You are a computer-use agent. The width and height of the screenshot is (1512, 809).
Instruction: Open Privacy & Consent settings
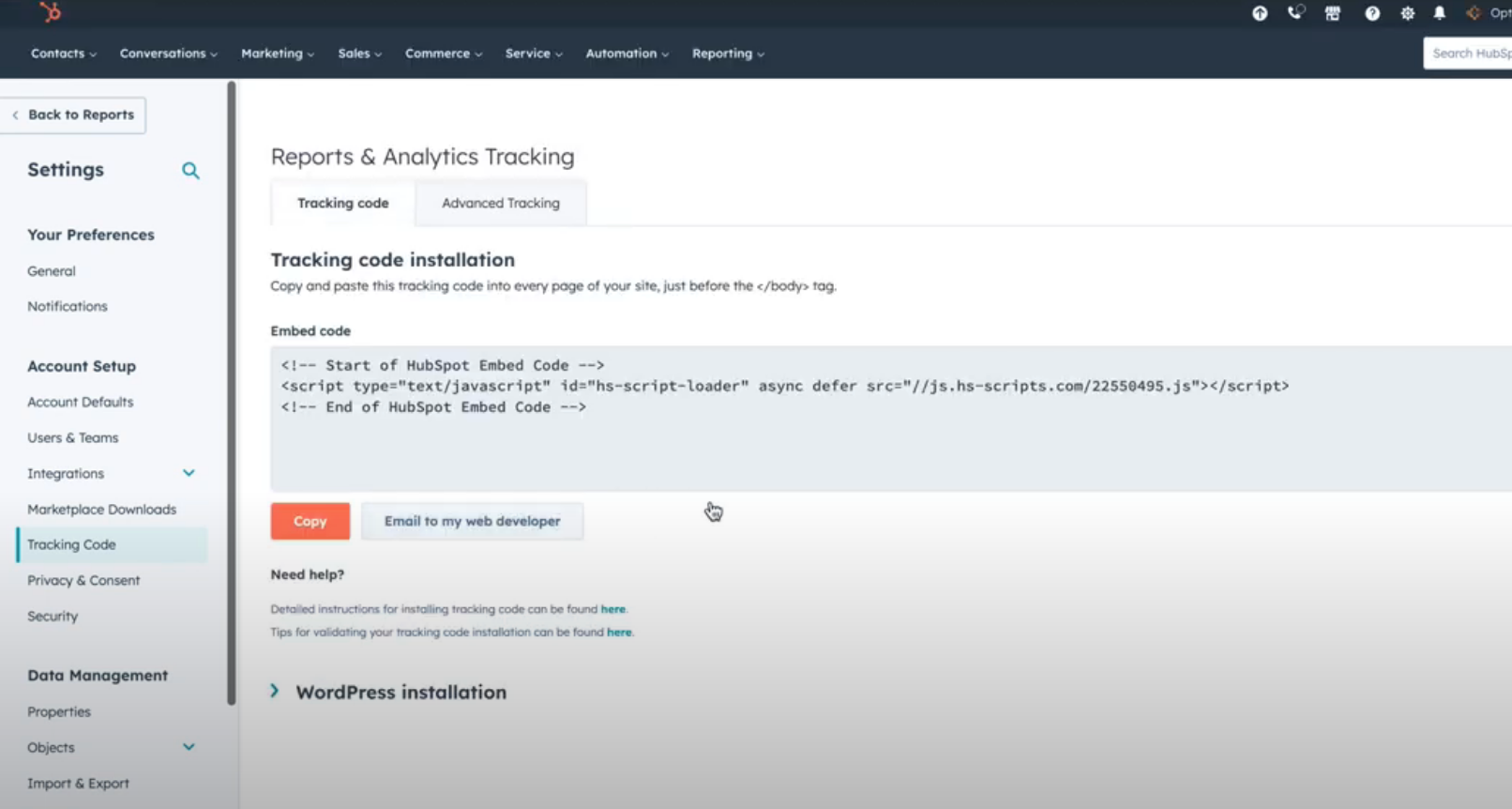83,580
